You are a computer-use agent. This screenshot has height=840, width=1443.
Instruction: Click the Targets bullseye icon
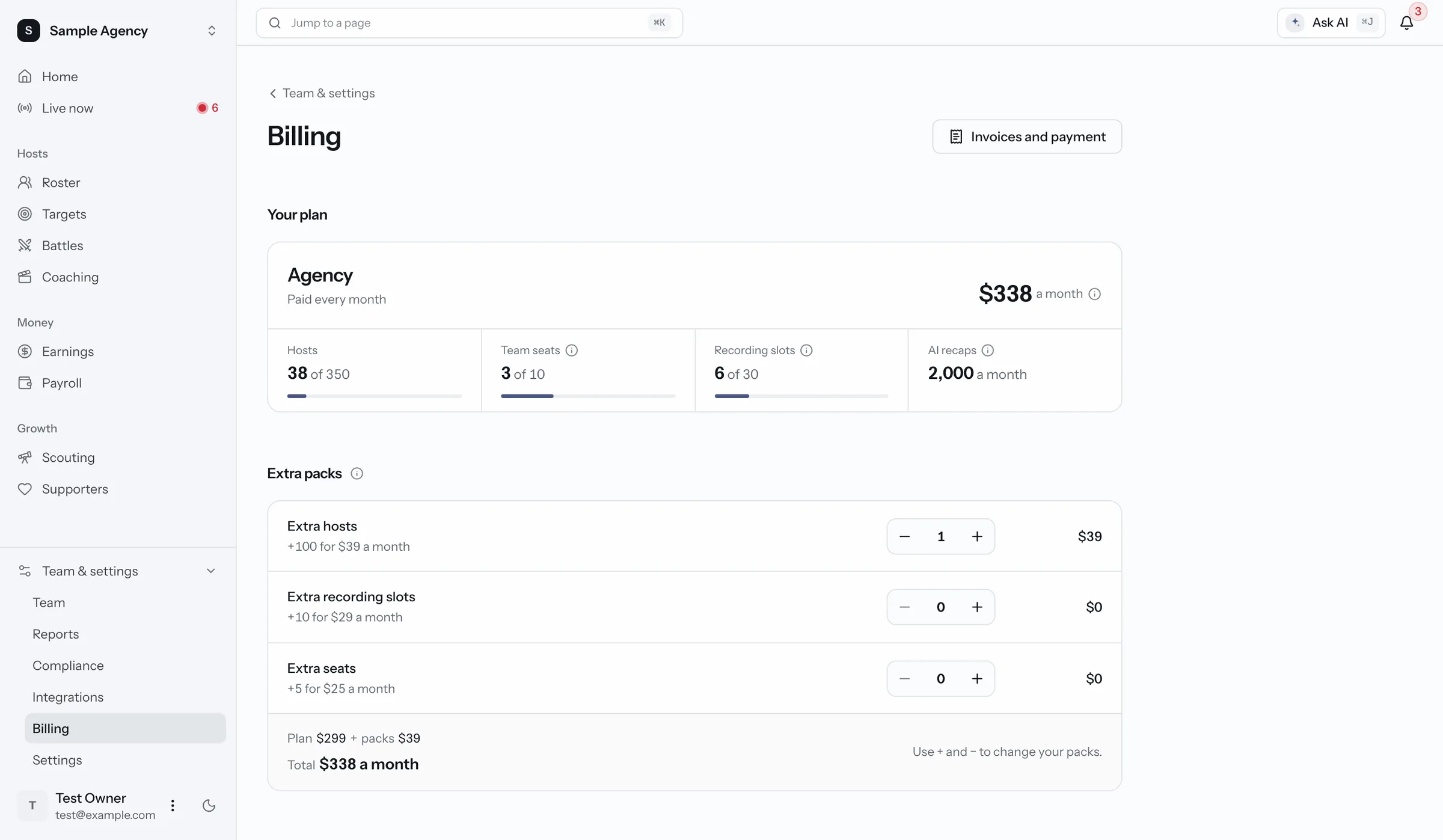[25, 214]
